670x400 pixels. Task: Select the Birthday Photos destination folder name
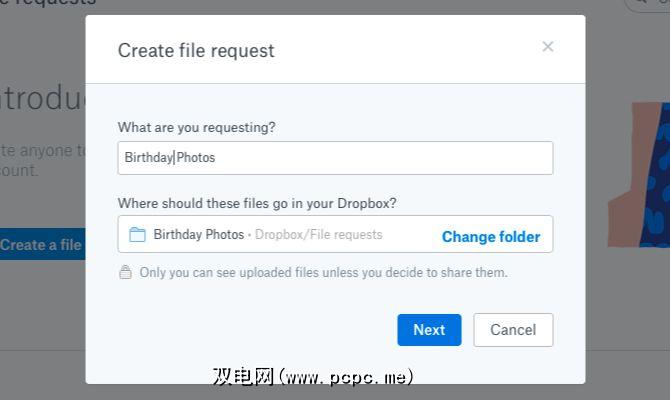coord(199,235)
